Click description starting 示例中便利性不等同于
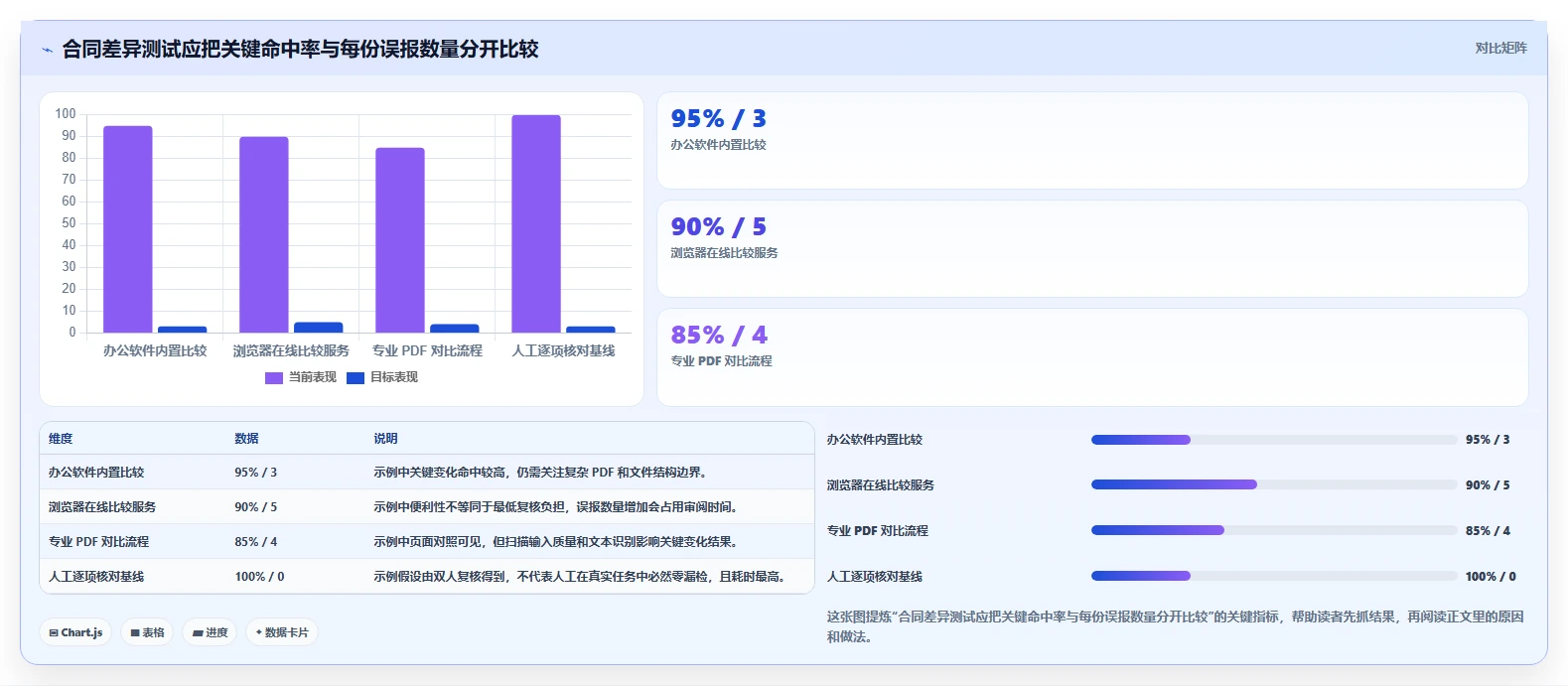The height and width of the screenshot is (686, 1568). click(556, 507)
